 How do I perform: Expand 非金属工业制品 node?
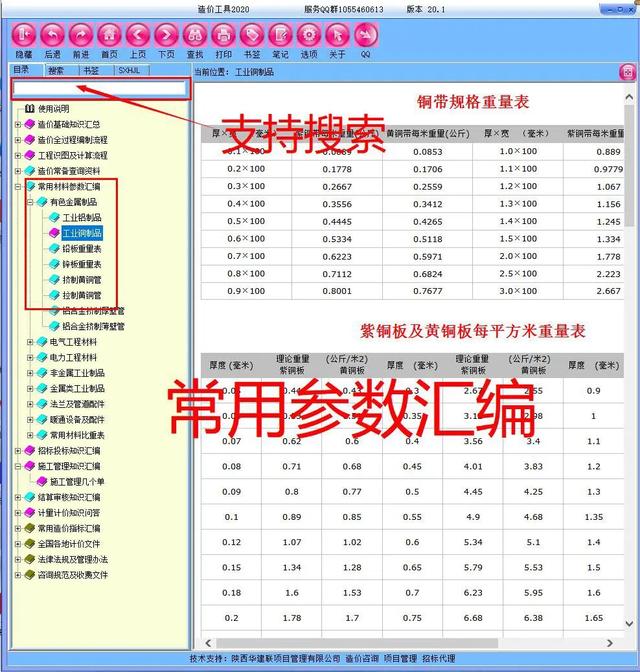(x=30, y=373)
